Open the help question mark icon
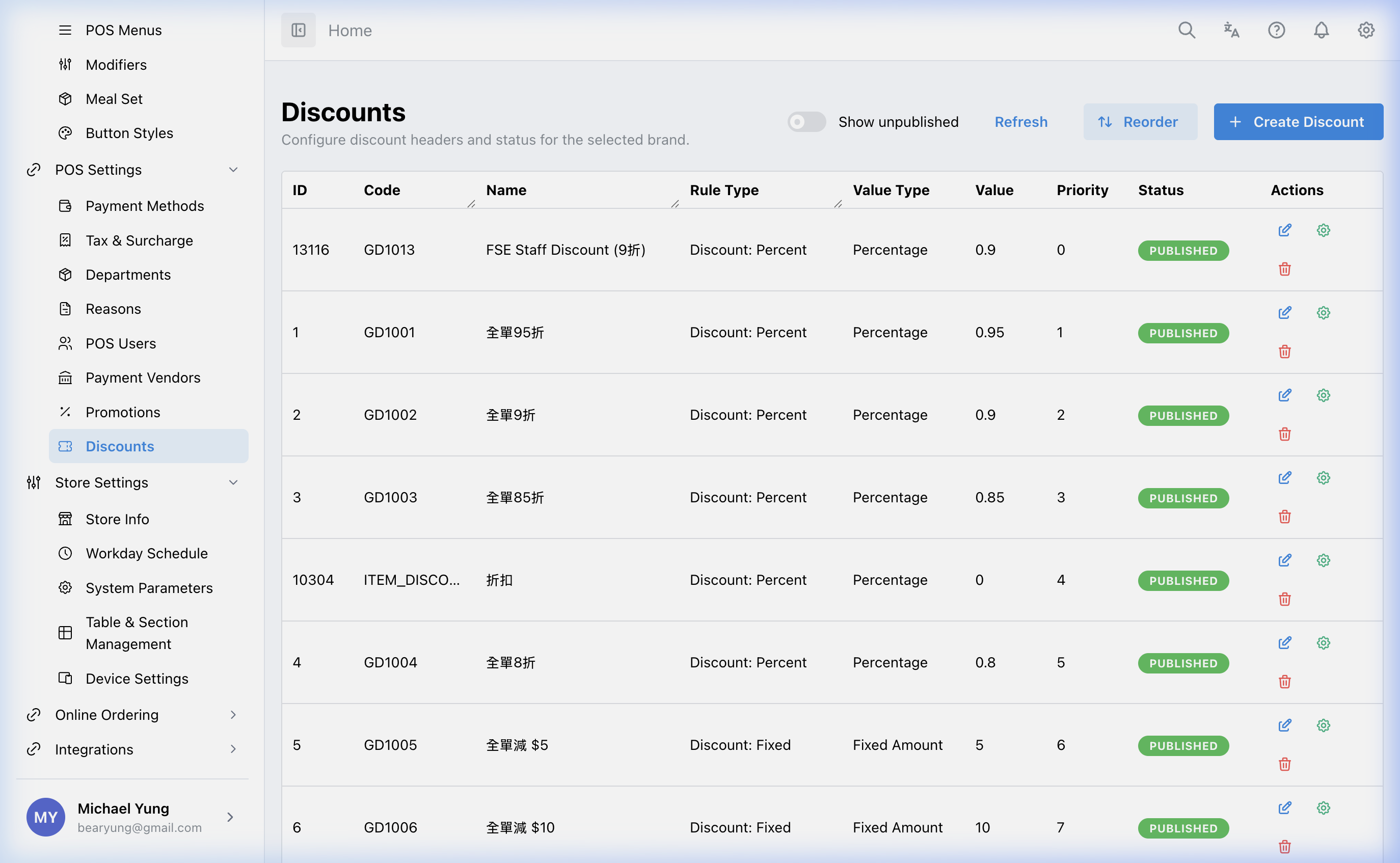Image resolution: width=1400 pixels, height=863 pixels. coord(1276,30)
